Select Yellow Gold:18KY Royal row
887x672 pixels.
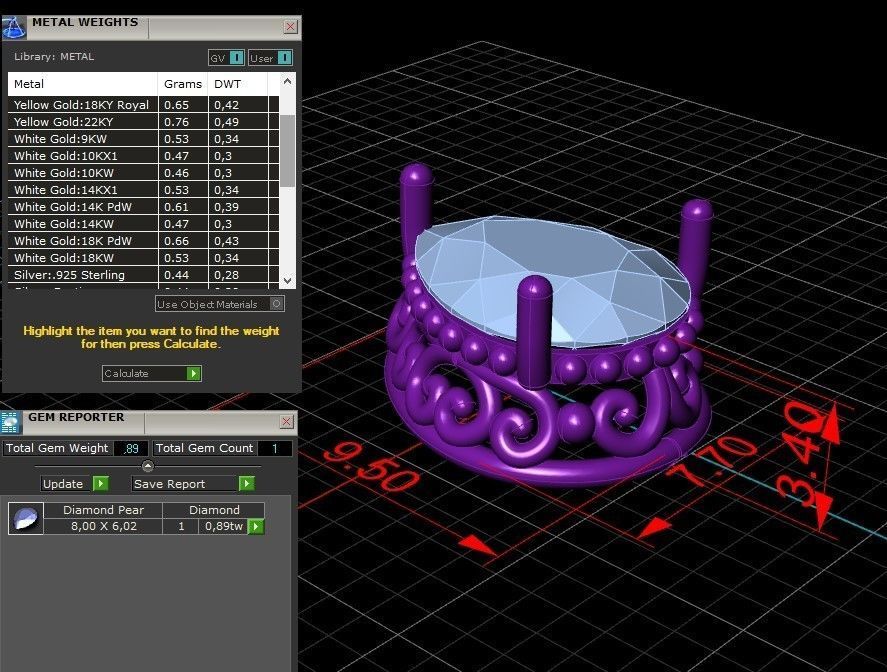click(144, 105)
